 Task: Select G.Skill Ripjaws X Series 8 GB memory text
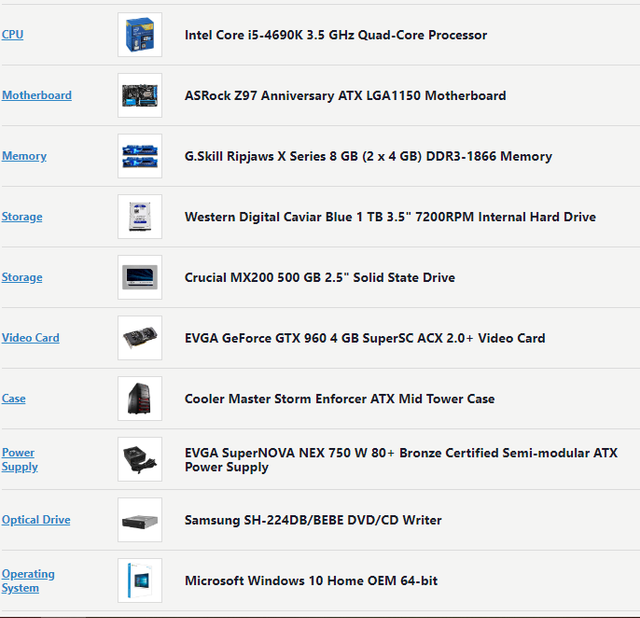coord(368,156)
